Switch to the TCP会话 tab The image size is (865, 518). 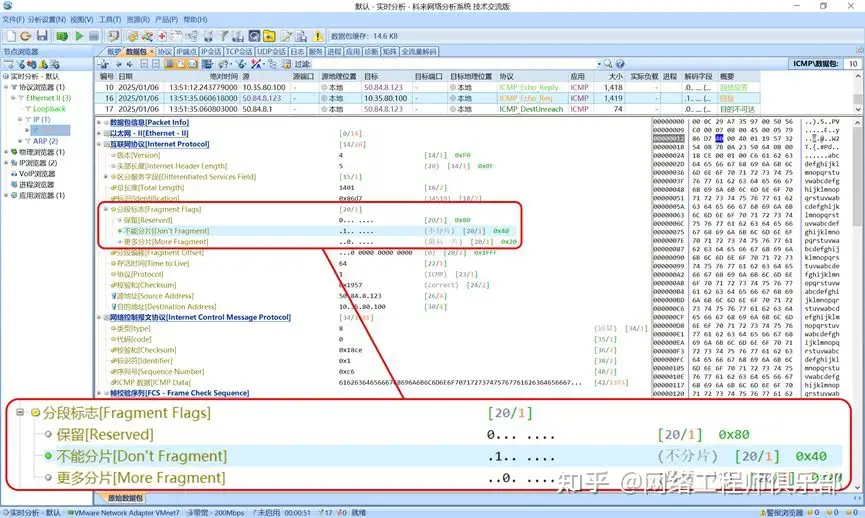[239, 51]
